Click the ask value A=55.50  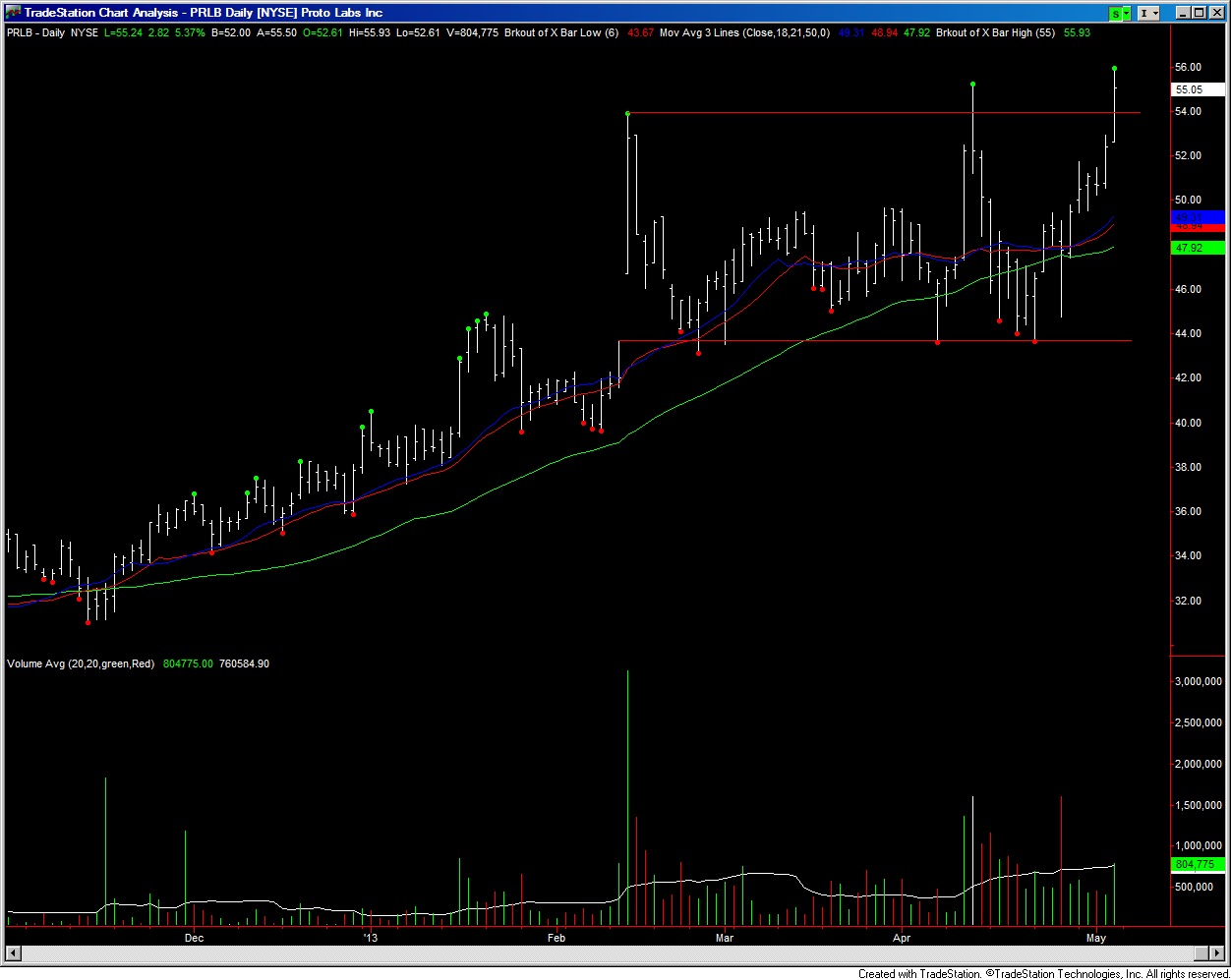(276, 32)
